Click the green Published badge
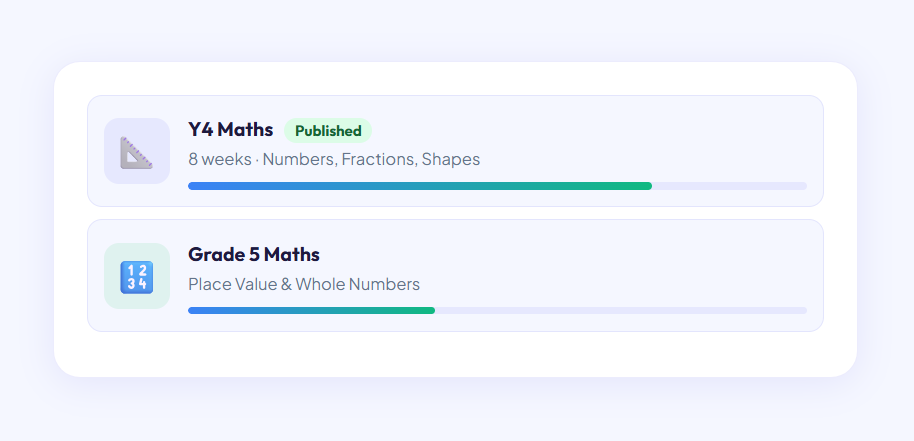Image resolution: width=914 pixels, height=441 pixels. [328, 131]
